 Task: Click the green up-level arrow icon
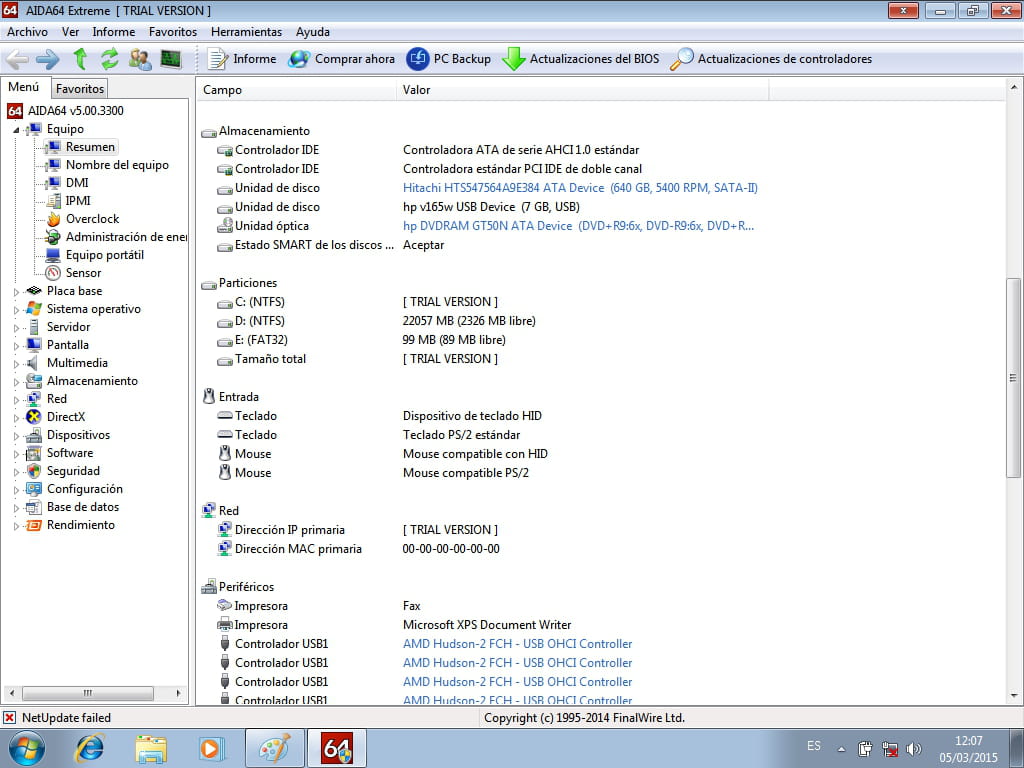coord(80,59)
